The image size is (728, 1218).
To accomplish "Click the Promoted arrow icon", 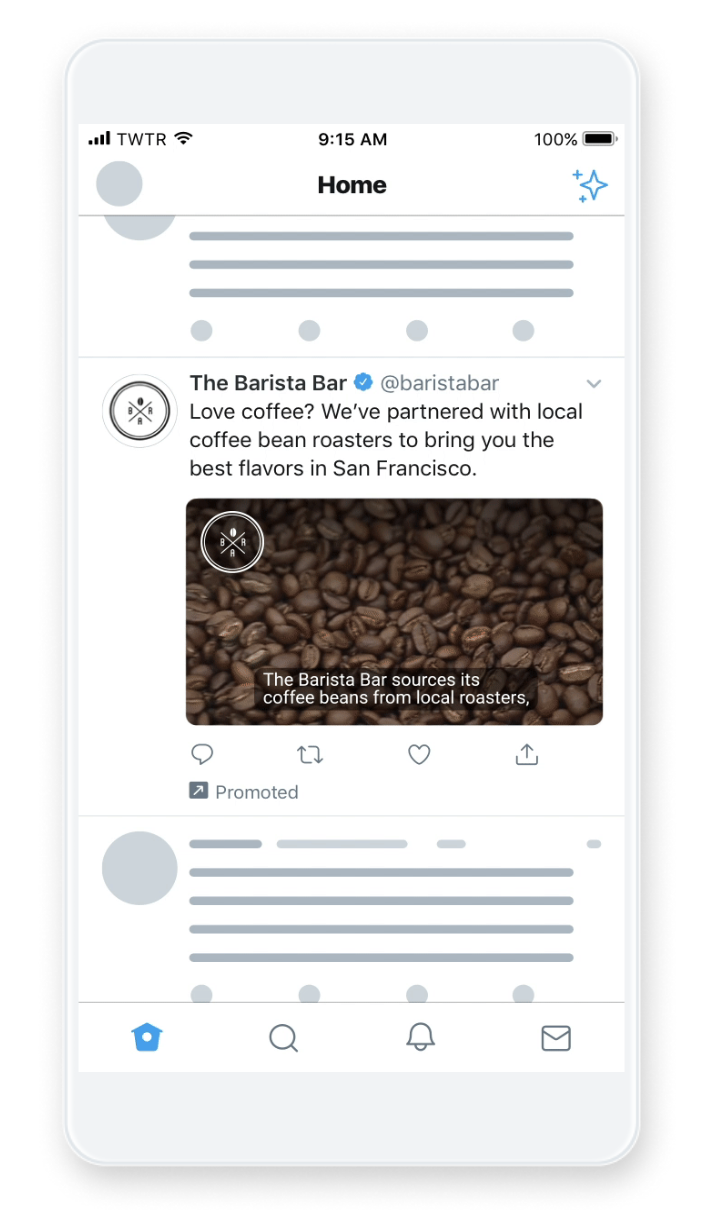I will pyautogui.click(x=198, y=791).
